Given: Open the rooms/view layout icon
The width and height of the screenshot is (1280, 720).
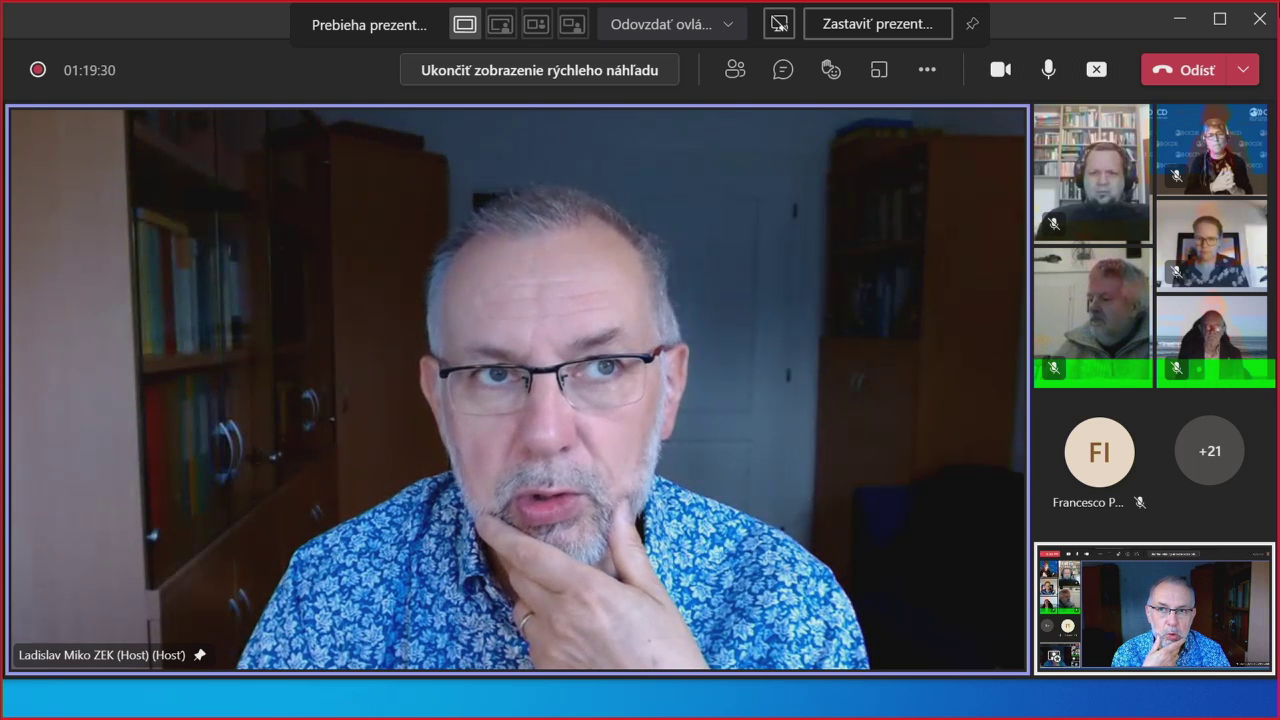Looking at the screenshot, I should coord(879,69).
